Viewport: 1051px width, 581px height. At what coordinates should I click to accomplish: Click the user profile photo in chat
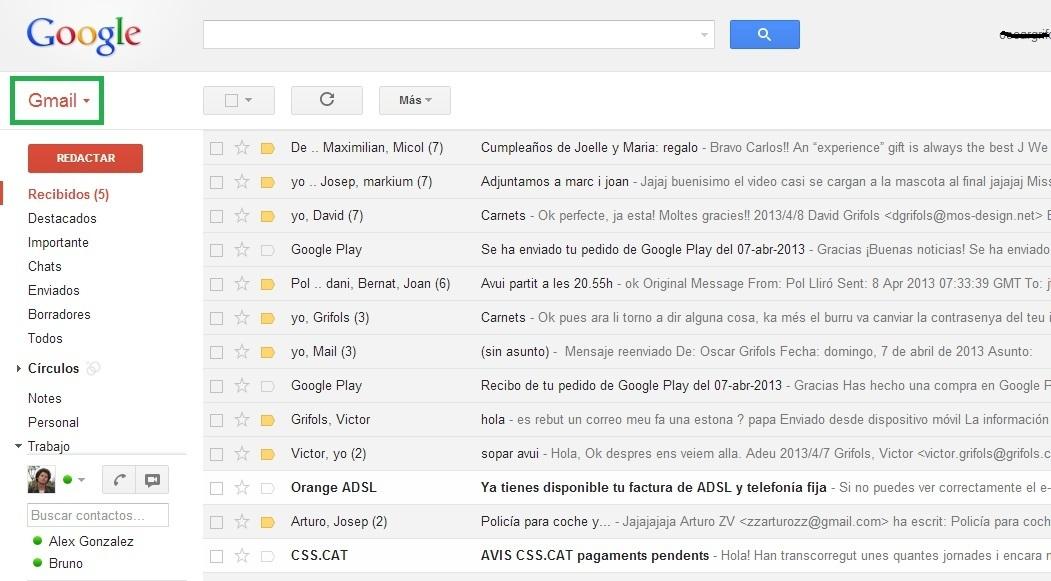(41, 480)
